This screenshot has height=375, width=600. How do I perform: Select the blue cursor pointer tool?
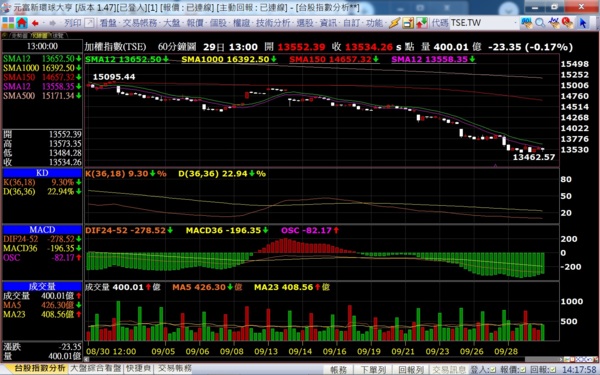[x=582, y=23]
